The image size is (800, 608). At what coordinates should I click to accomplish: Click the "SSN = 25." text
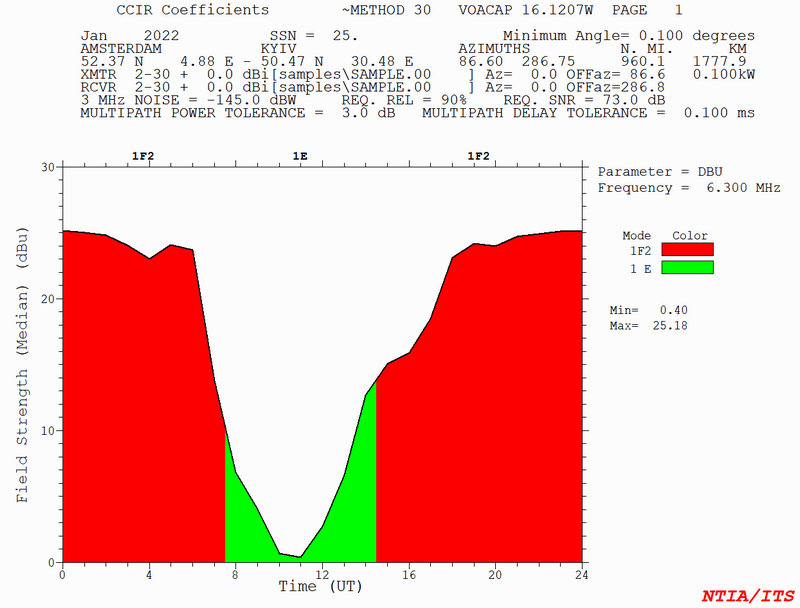click(314, 36)
